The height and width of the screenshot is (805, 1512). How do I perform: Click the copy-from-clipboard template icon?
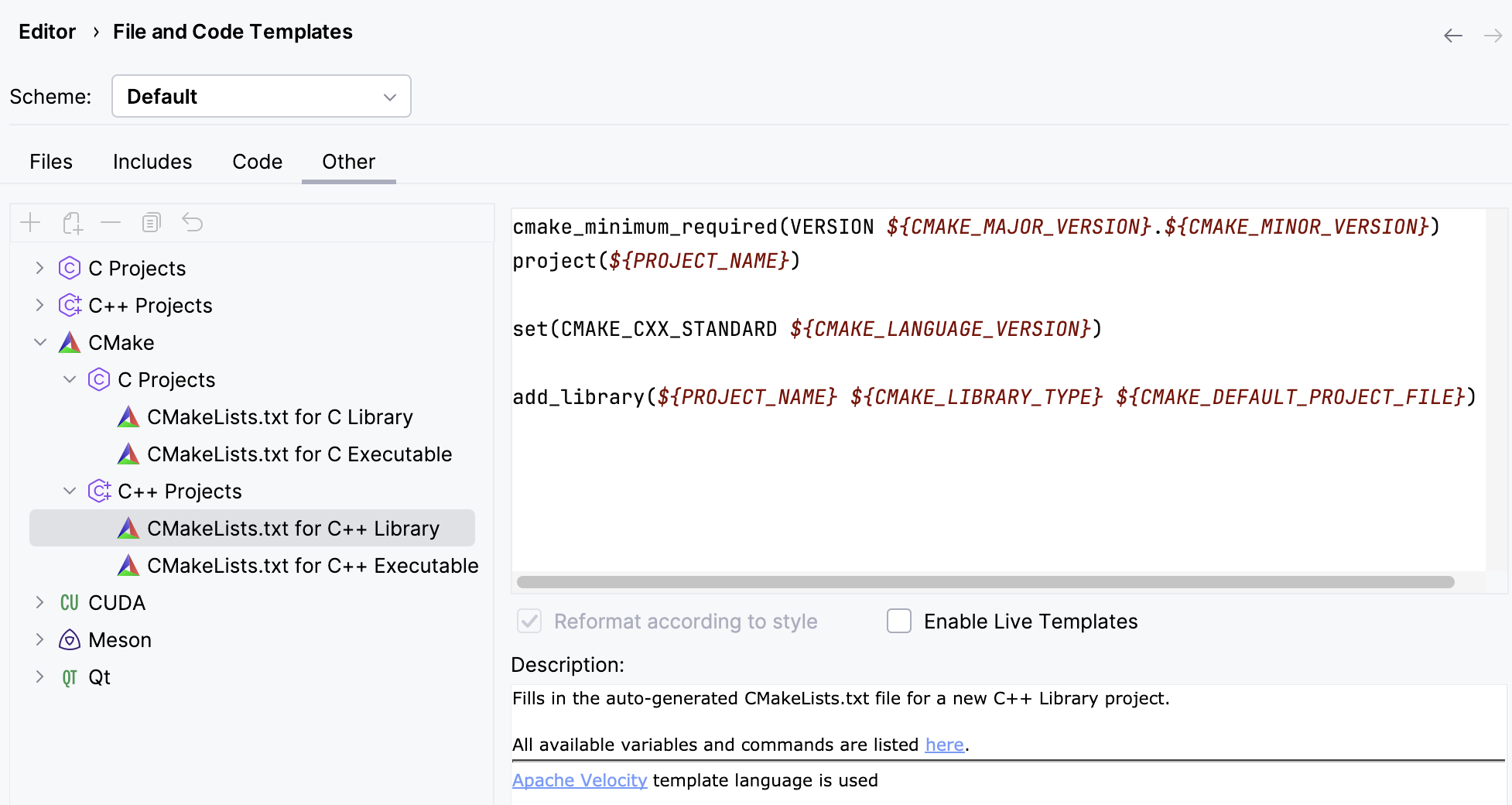pyautogui.click(x=71, y=223)
